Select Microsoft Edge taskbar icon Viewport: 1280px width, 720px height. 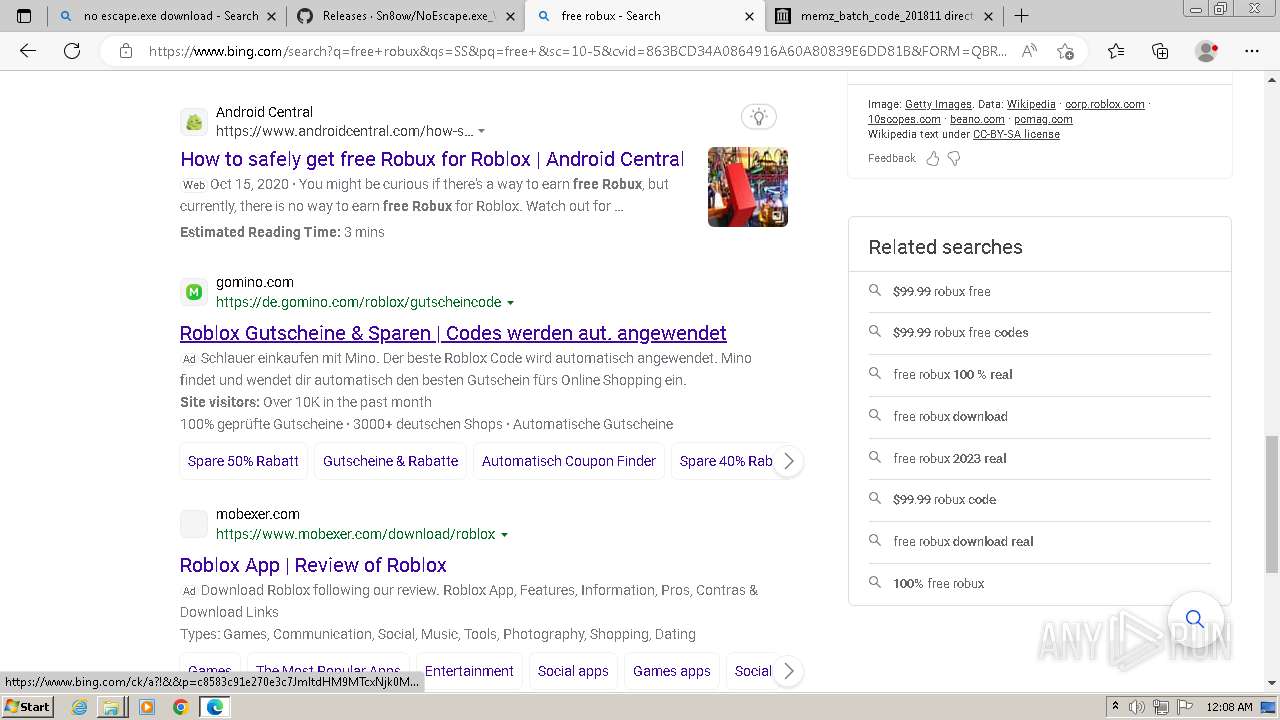pyautogui.click(x=214, y=707)
